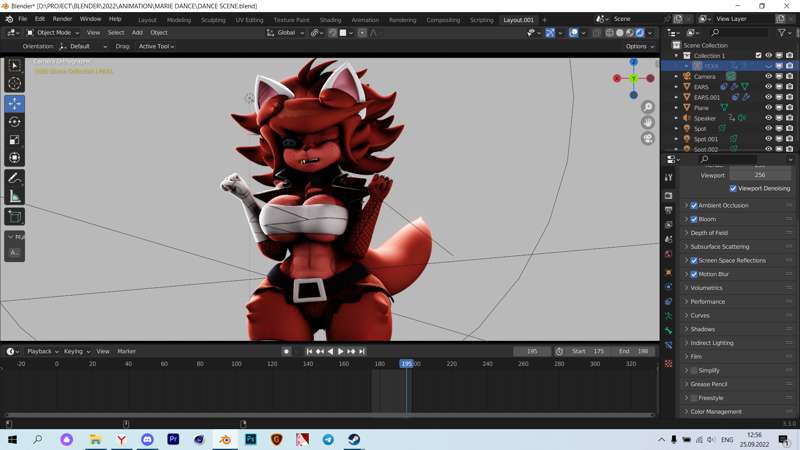Open the Output properties tab

point(669,210)
